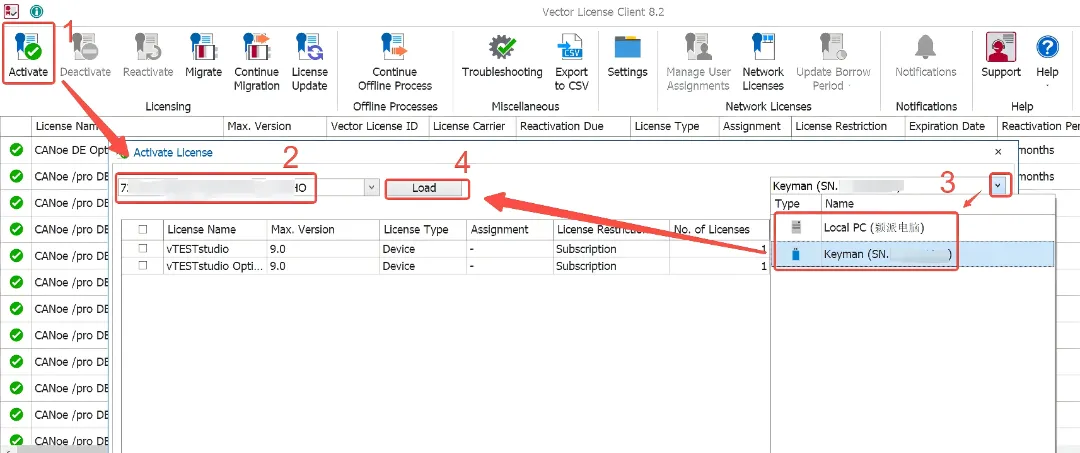Image resolution: width=1080 pixels, height=453 pixels.
Task: Click Update Borrow Period icon
Action: pos(833,47)
